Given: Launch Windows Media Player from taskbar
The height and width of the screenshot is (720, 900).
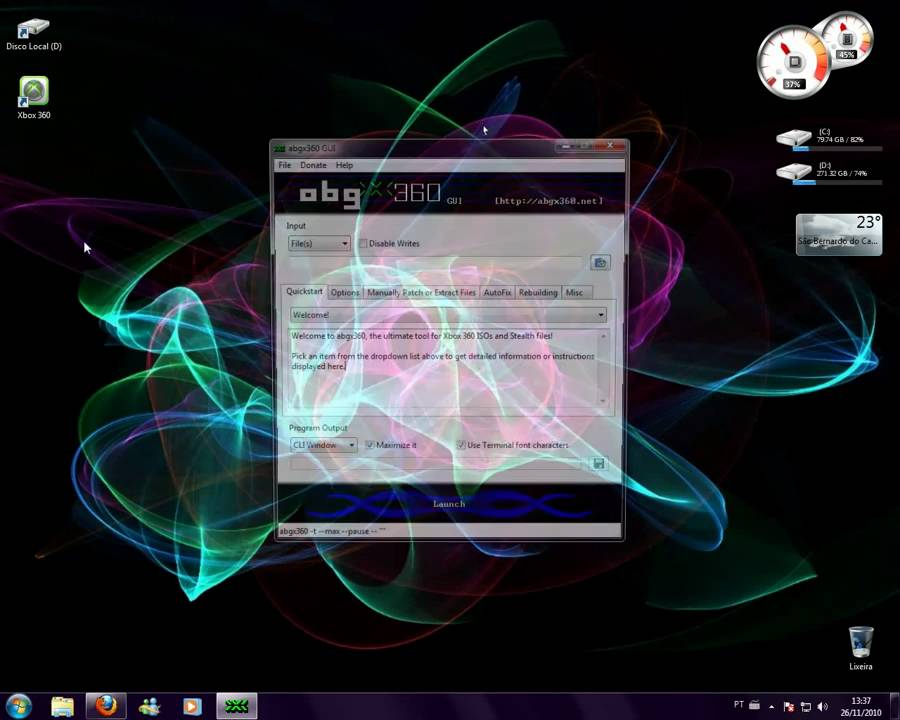Looking at the screenshot, I should coord(192,706).
